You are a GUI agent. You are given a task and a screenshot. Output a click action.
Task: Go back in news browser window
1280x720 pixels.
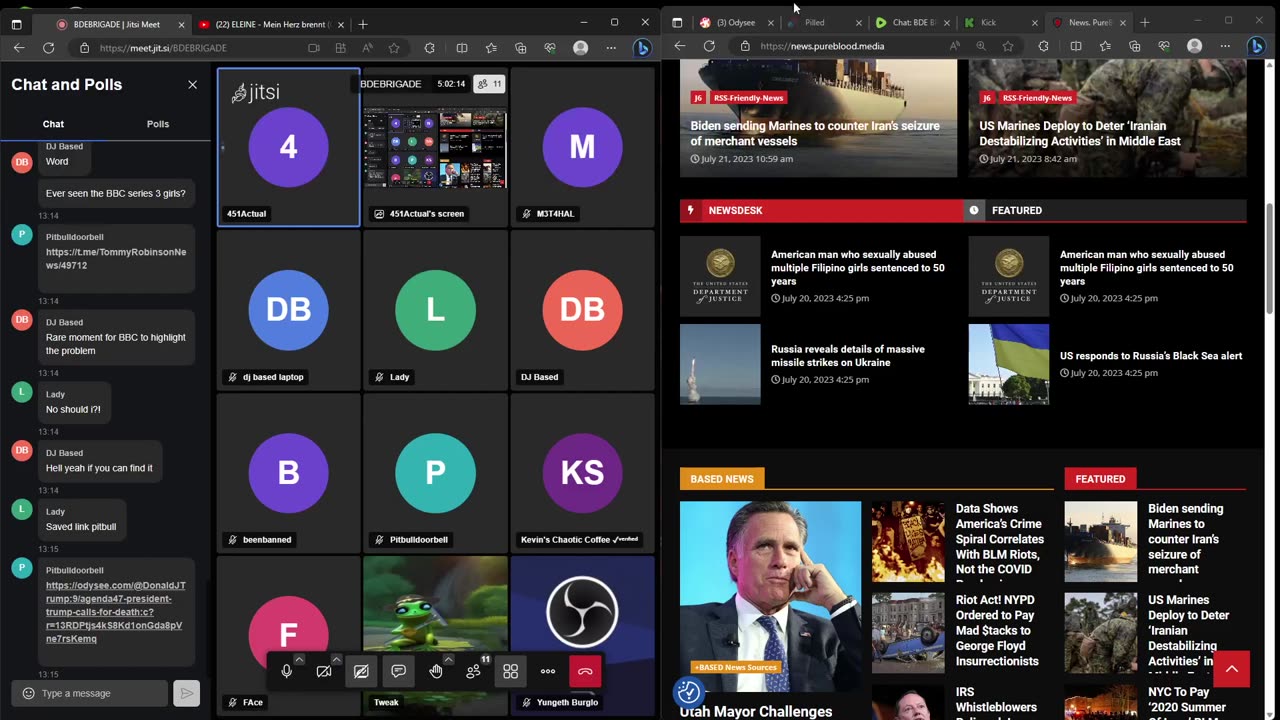tap(680, 46)
